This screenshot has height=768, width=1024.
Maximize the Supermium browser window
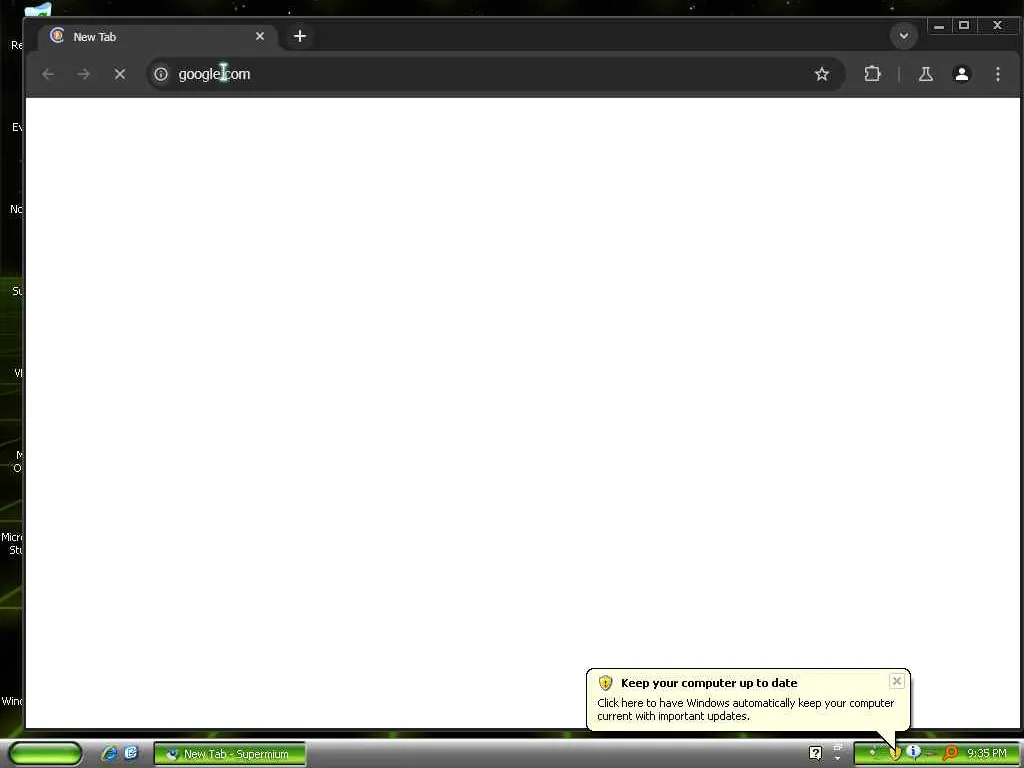963,26
